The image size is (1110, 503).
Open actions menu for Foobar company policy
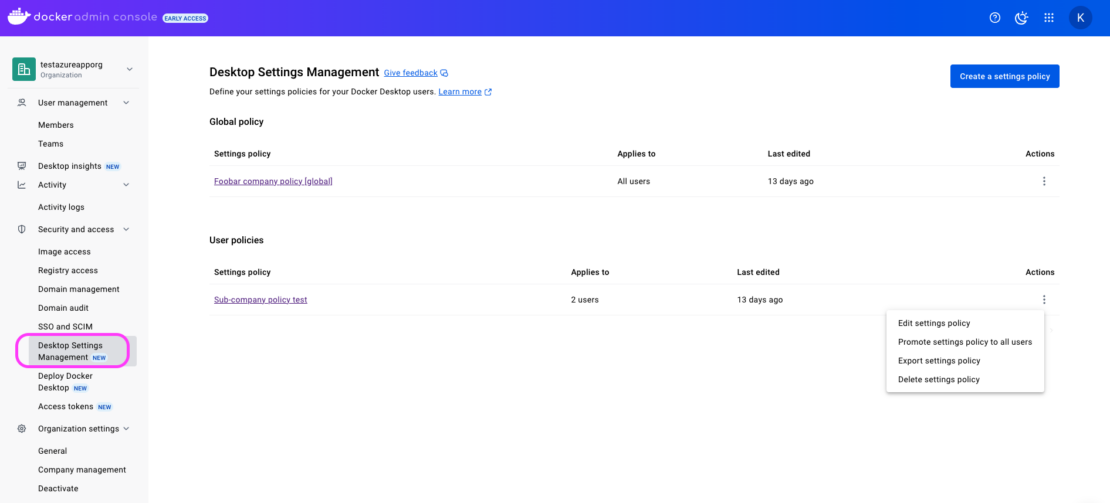point(1044,181)
